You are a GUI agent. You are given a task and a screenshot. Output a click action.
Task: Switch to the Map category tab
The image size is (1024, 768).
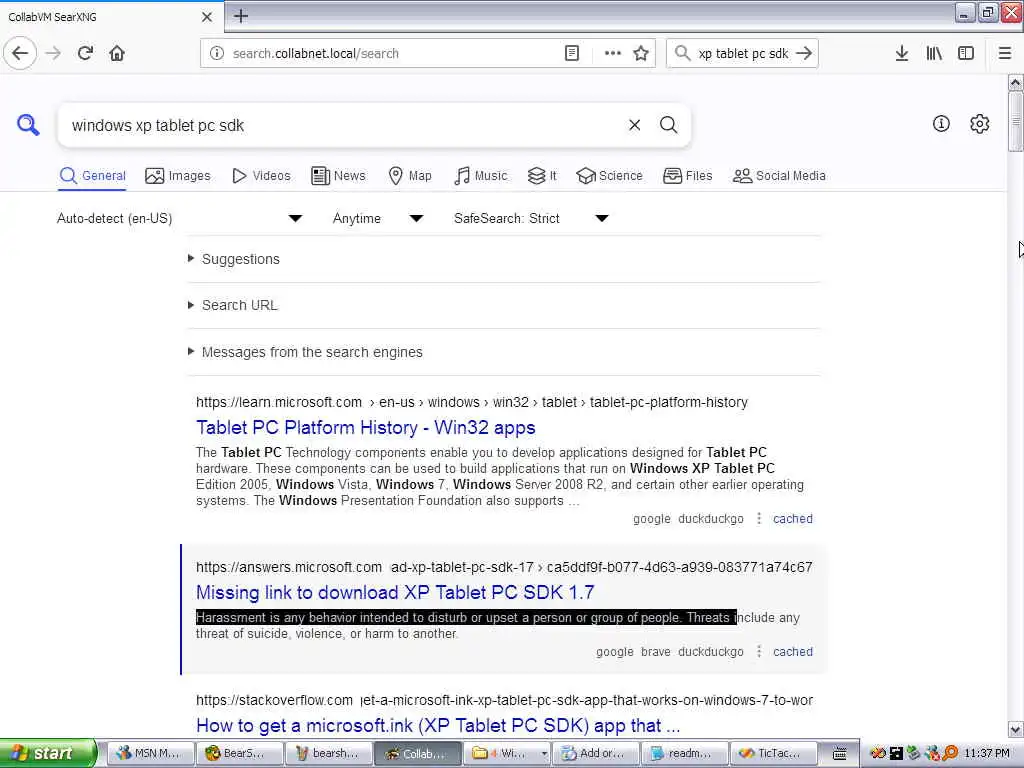tap(410, 176)
